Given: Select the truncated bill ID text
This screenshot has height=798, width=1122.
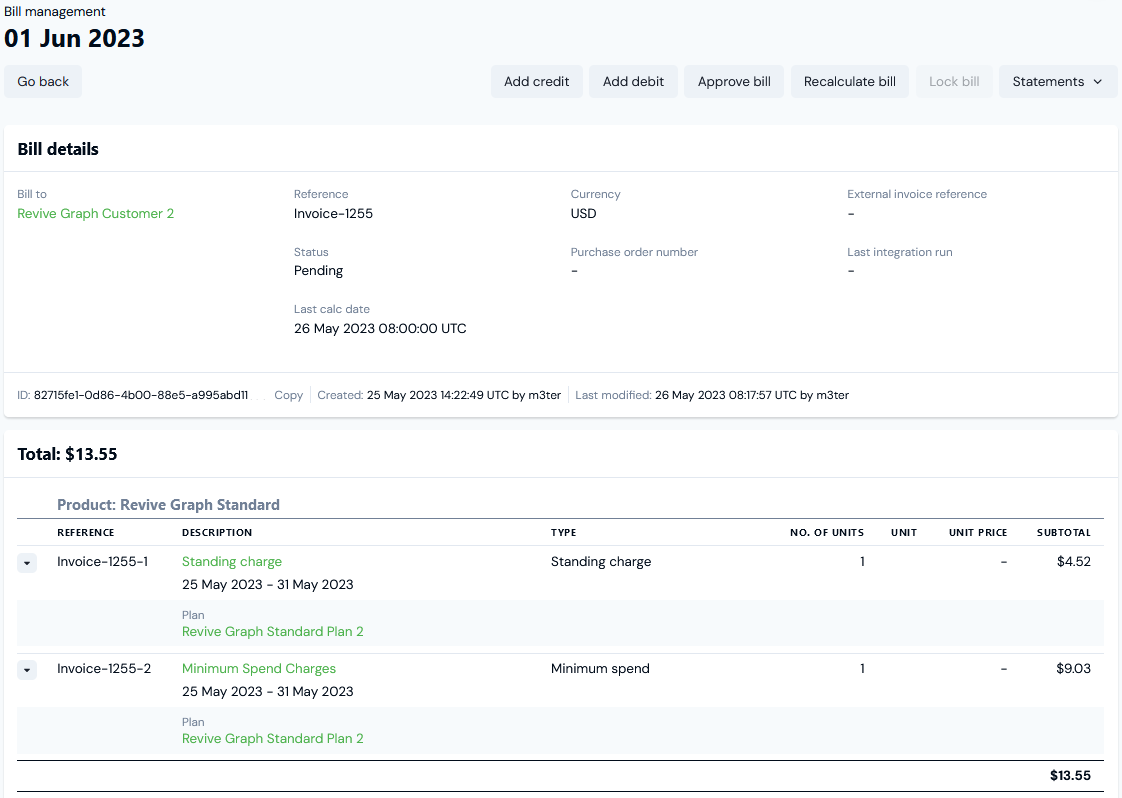Looking at the screenshot, I should [x=141, y=395].
